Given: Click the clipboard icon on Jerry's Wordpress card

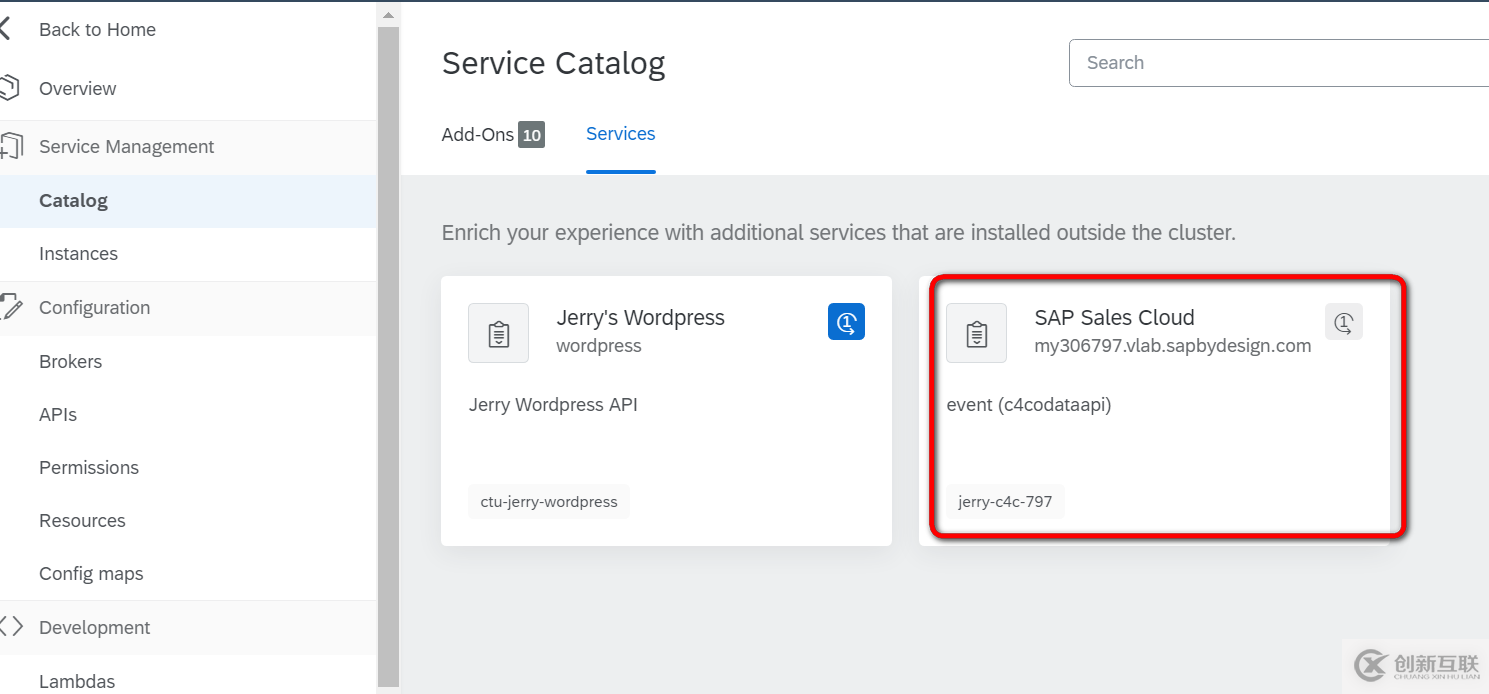Looking at the screenshot, I should (498, 333).
